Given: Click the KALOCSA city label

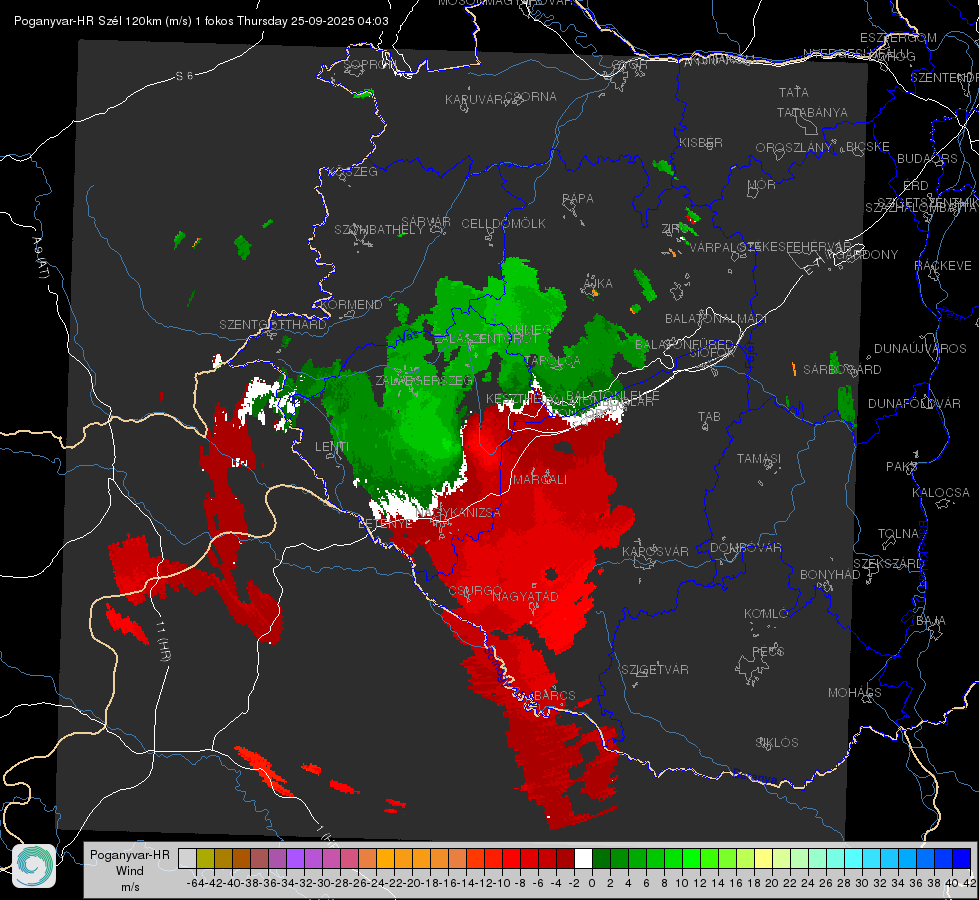Looking at the screenshot, I should 941,493.
